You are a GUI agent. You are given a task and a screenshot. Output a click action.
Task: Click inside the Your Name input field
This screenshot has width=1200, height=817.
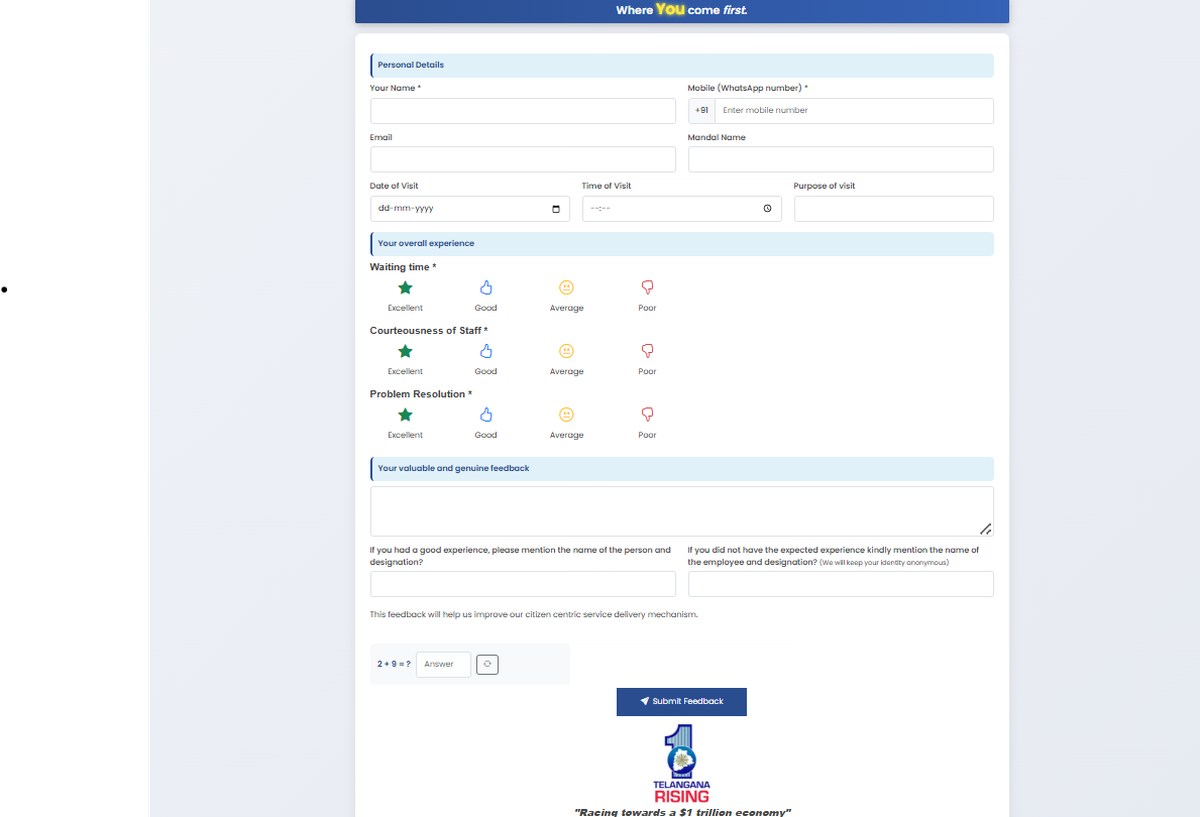(522, 110)
